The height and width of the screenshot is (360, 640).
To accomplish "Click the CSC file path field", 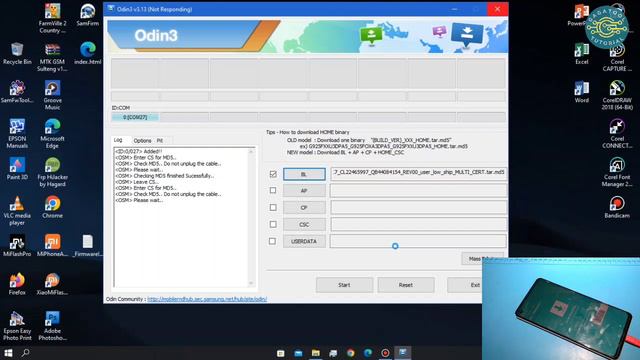I will [418, 224].
